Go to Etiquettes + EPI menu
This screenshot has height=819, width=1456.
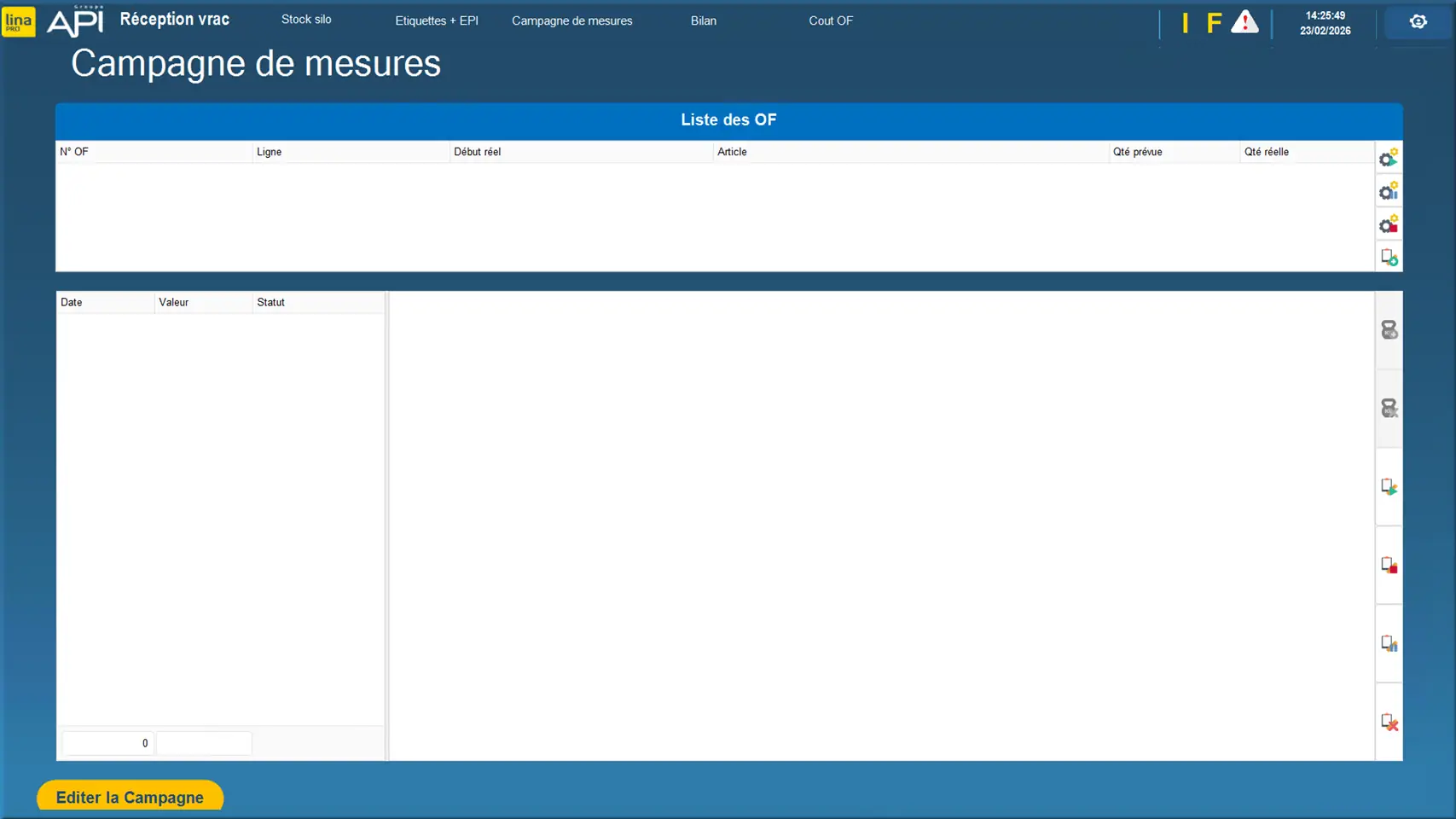pyautogui.click(x=436, y=20)
